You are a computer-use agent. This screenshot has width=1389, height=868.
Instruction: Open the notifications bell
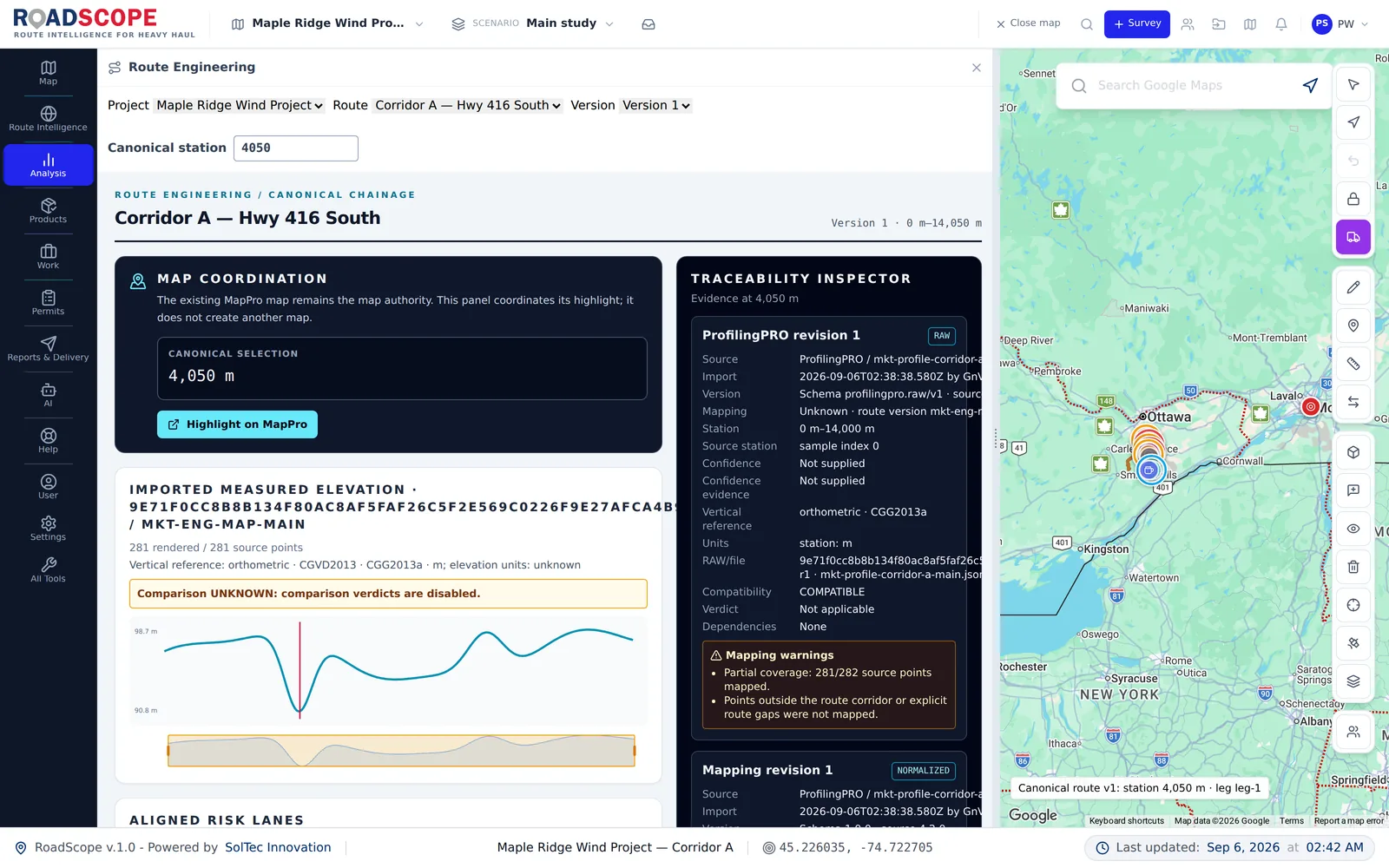click(x=1281, y=24)
